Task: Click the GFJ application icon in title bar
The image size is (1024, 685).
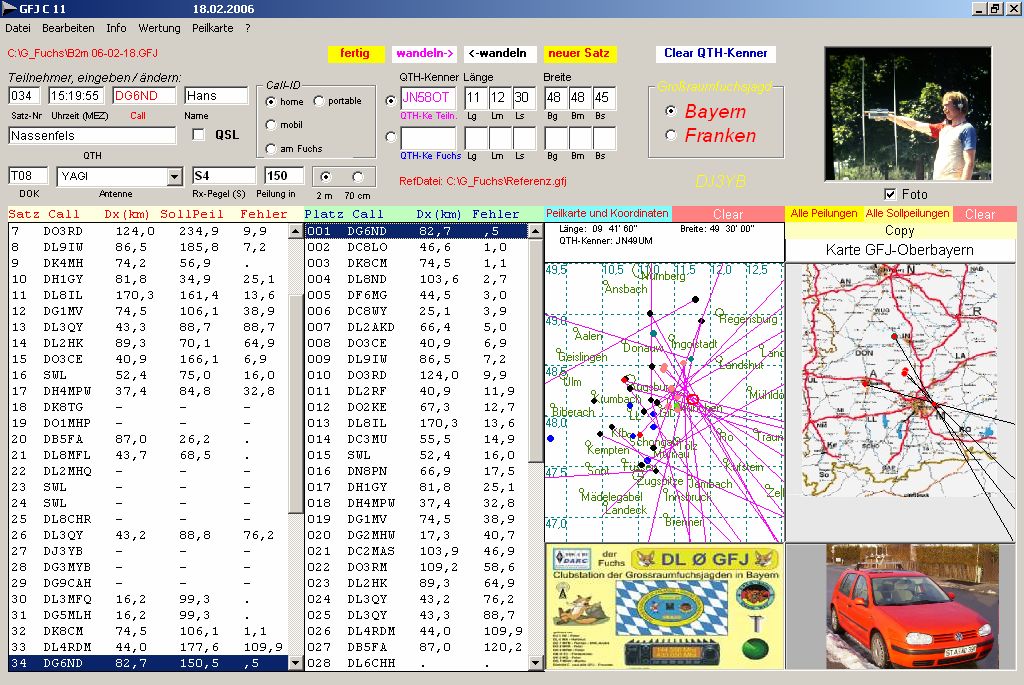Action: click(9, 8)
